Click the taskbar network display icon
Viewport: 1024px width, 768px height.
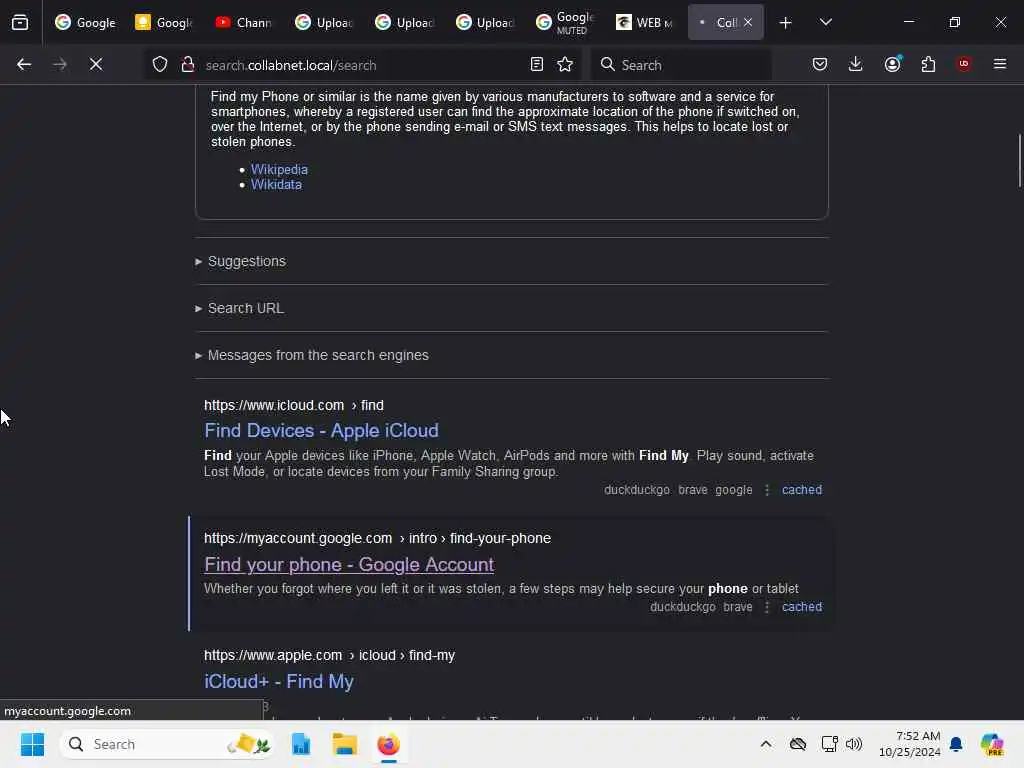pyautogui.click(x=829, y=744)
